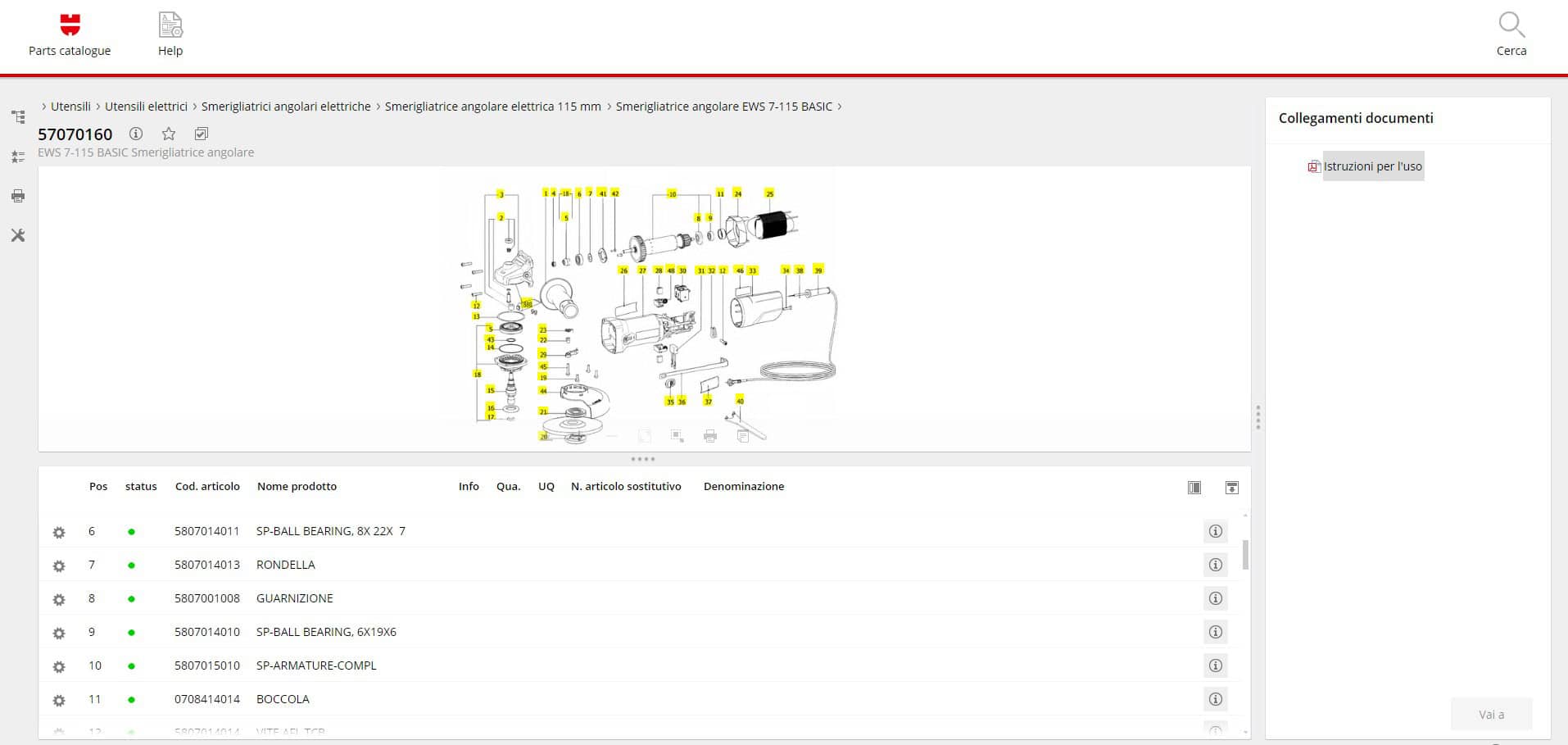Click the checklist icon next to star

point(202,134)
